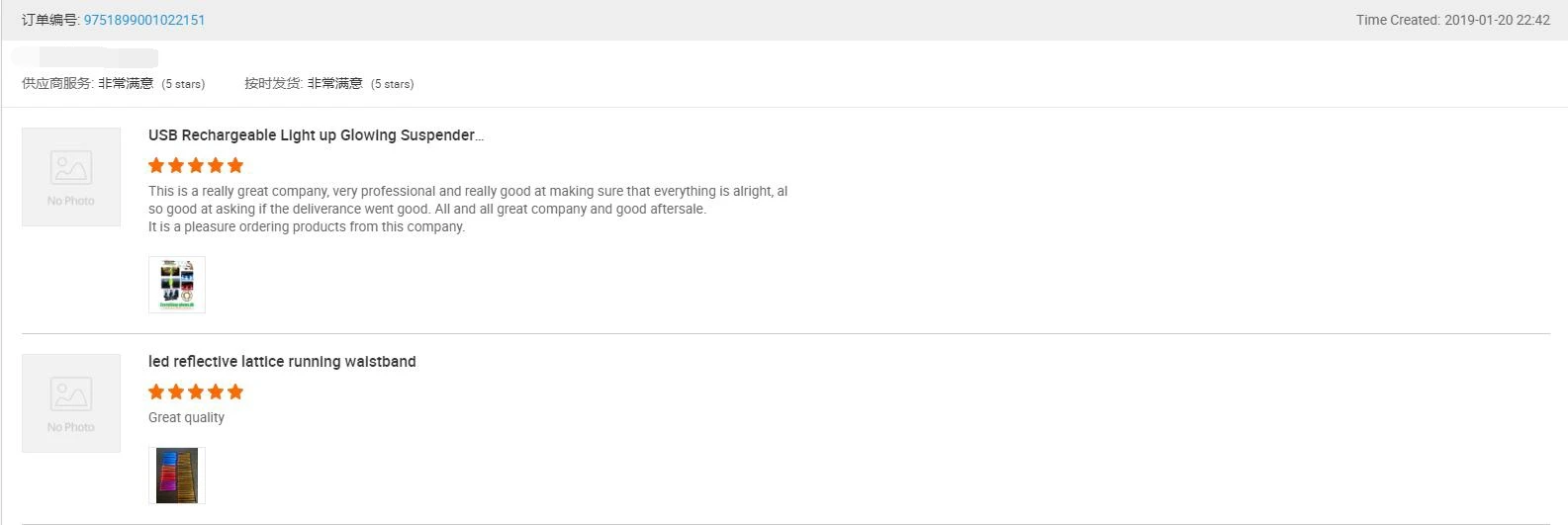This screenshot has width=1568, height=525.
Task: Open order number 9751899001022151 link
Action: (144, 20)
